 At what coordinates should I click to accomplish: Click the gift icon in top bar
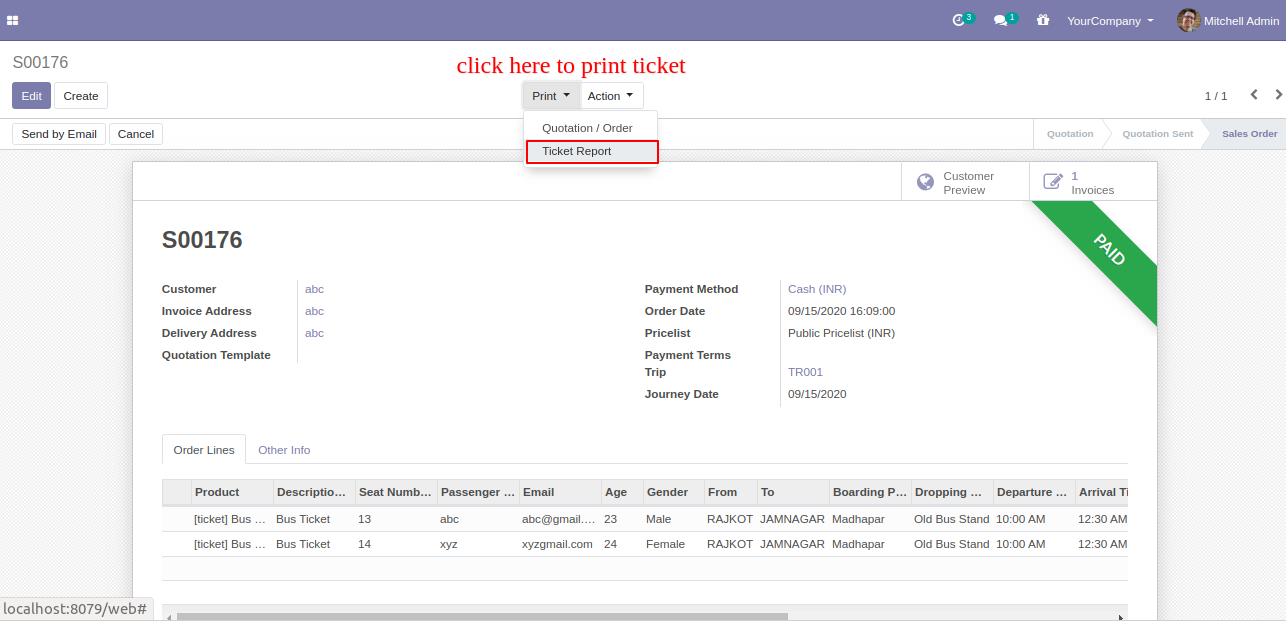click(x=1043, y=20)
